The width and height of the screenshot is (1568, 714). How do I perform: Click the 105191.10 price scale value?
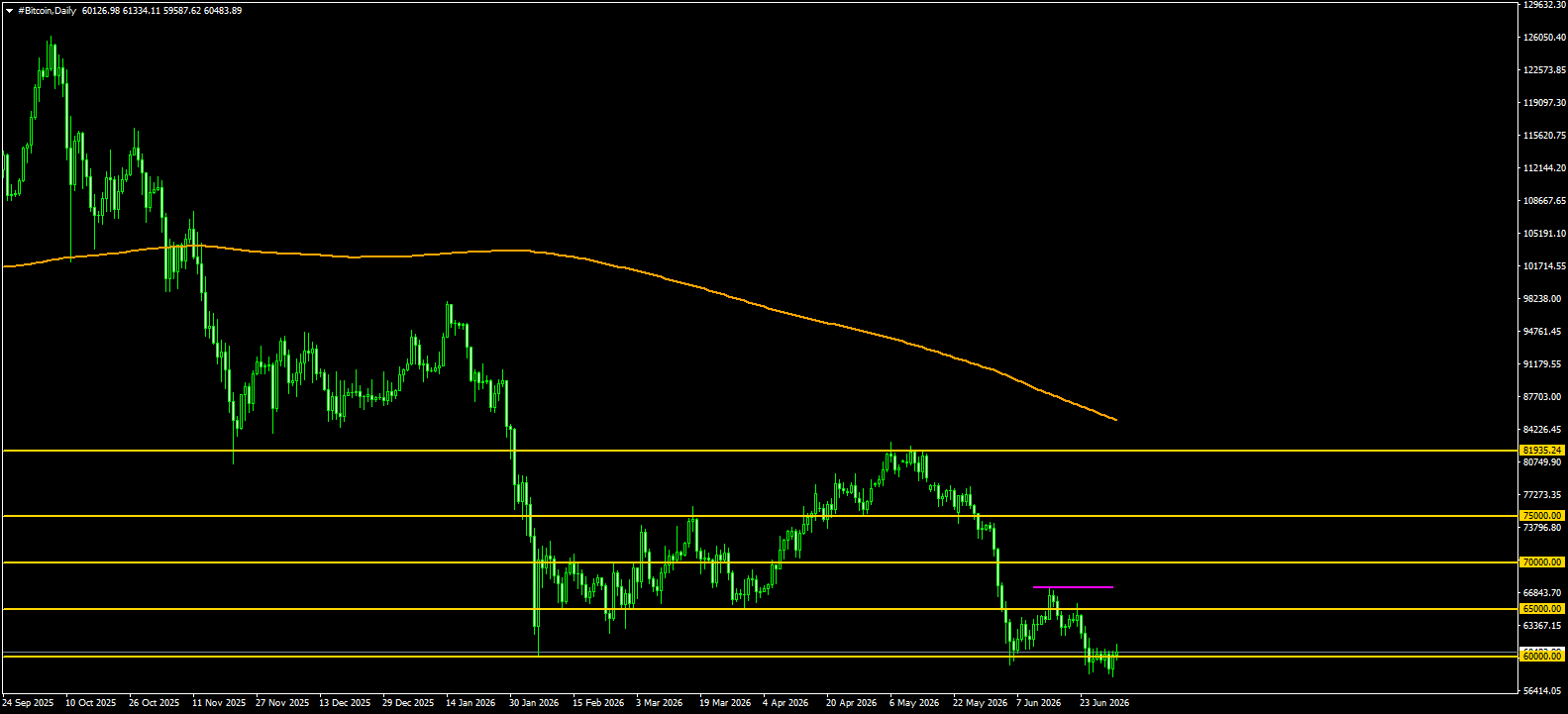(1545, 234)
